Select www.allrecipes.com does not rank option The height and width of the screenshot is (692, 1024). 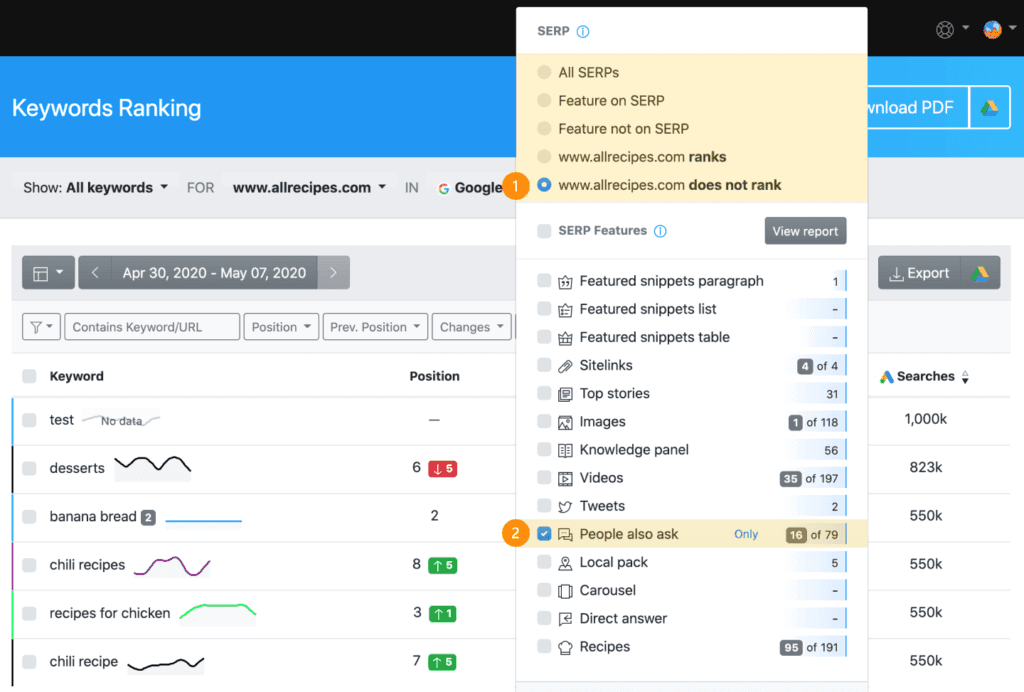click(544, 185)
